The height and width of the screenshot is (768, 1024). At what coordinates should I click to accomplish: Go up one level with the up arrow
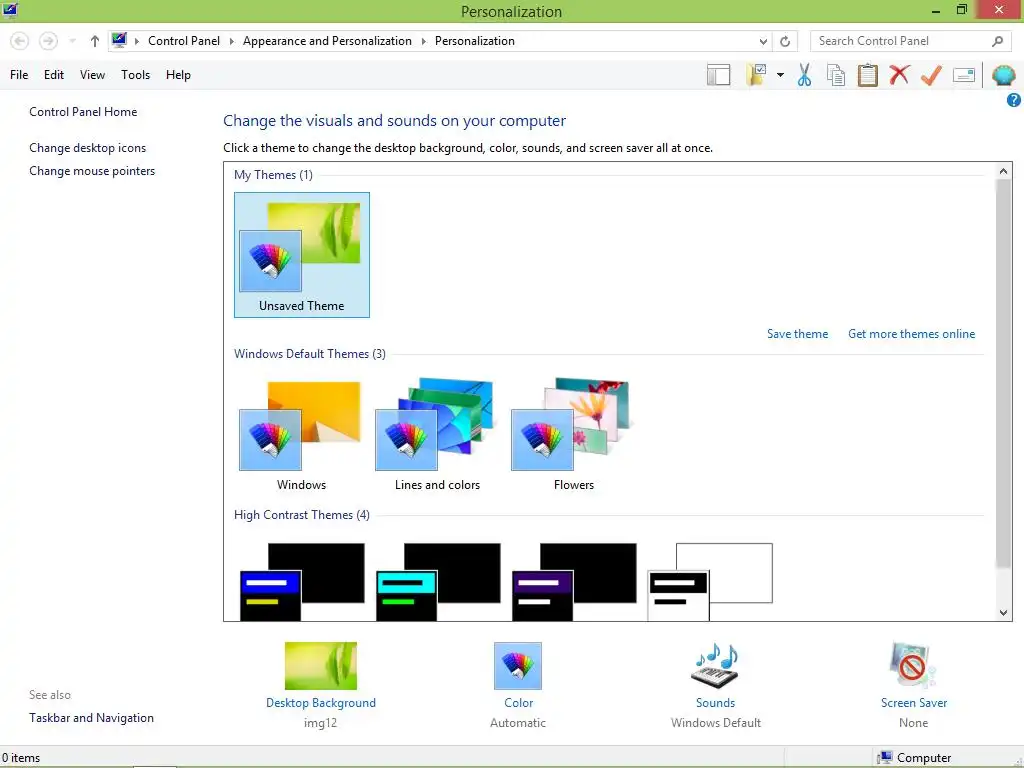pos(95,41)
